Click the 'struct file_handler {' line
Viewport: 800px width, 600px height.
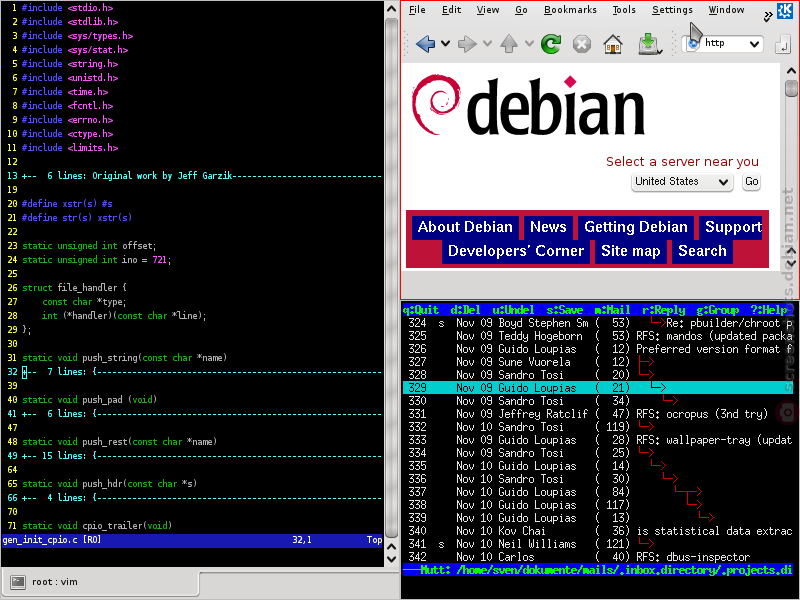coord(74,288)
